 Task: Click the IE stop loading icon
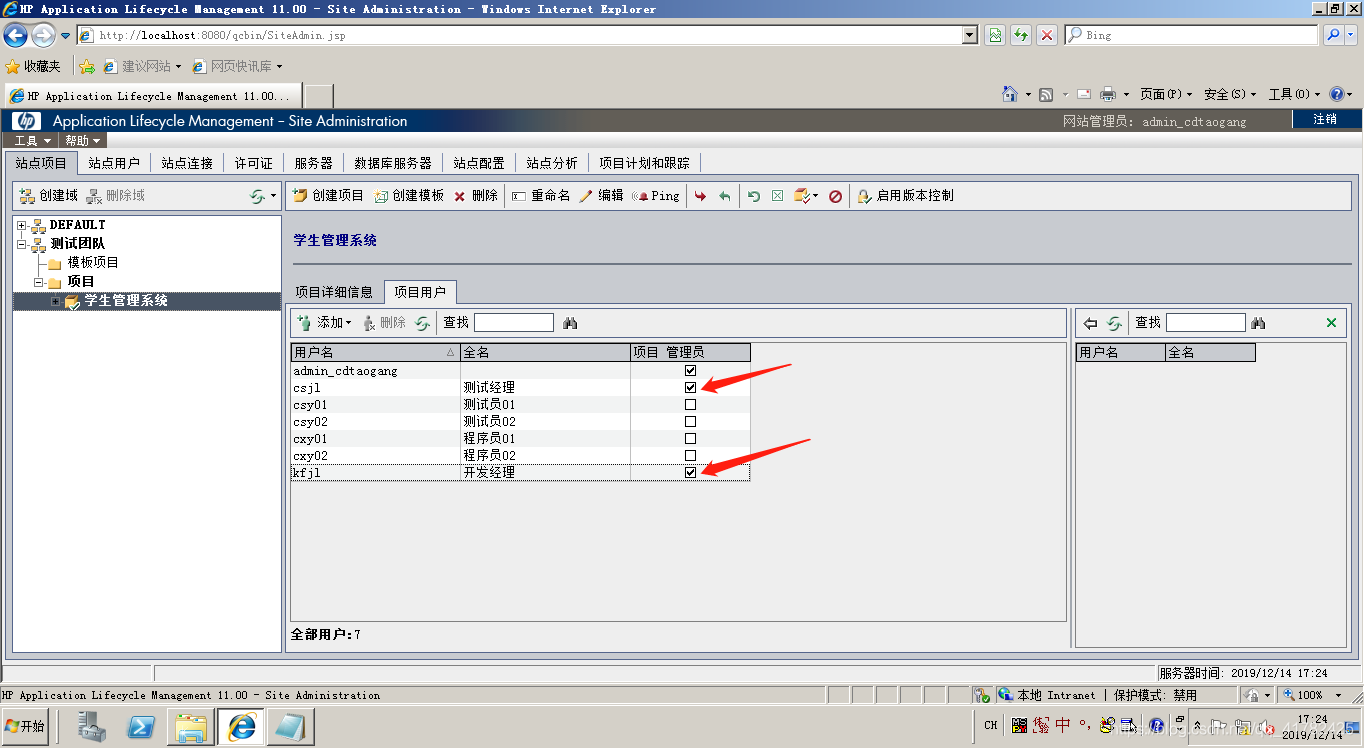click(1047, 35)
